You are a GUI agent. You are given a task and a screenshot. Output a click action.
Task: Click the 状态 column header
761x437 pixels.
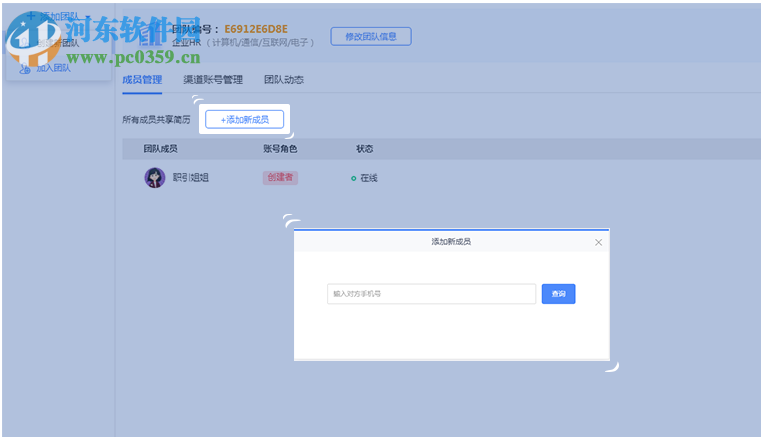tap(364, 149)
